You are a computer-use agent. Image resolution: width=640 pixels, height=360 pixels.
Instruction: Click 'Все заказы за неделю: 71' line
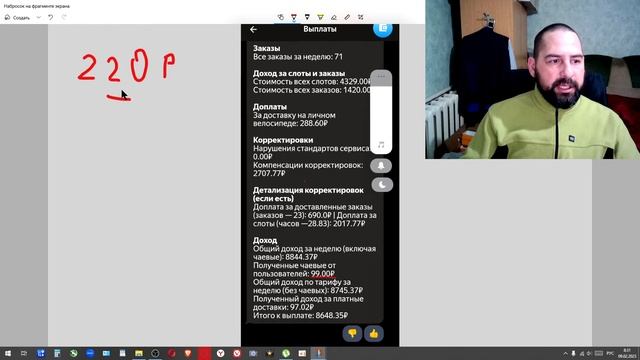tap(298, 57)
